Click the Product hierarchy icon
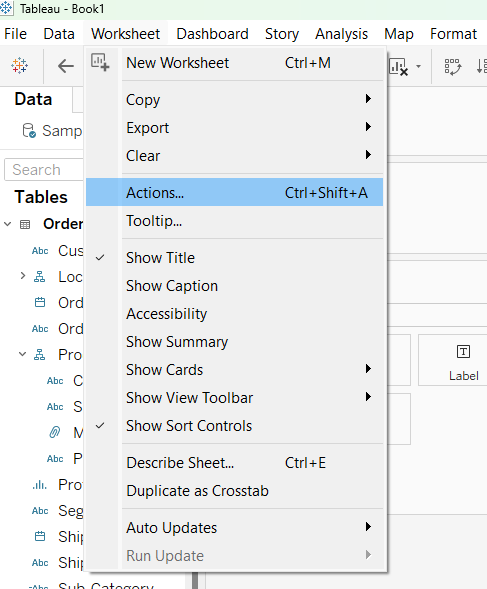Image resolution: width=487 pixels, height=589 pixels. (x=39, y=355)
